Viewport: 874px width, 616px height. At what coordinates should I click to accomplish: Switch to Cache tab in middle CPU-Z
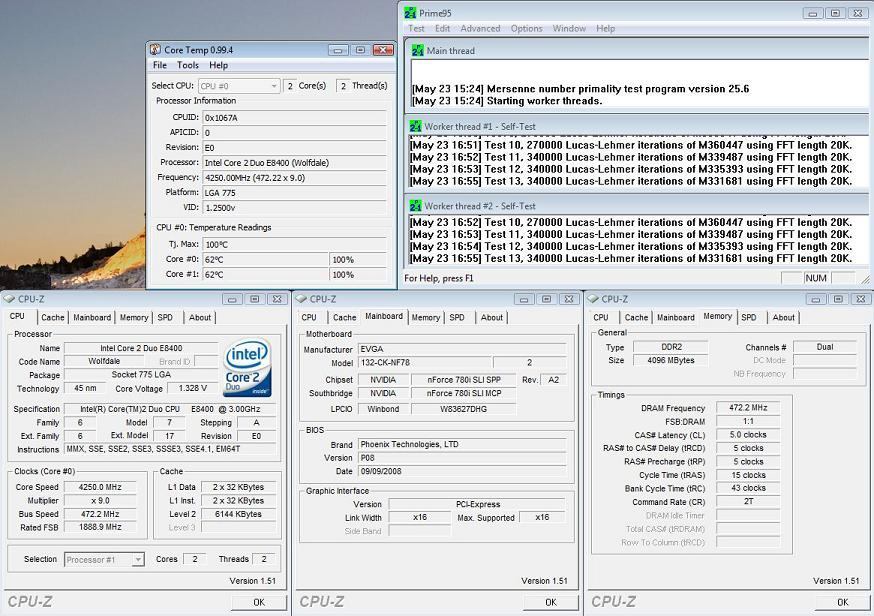pyautogui.click(x=344, y=317)
